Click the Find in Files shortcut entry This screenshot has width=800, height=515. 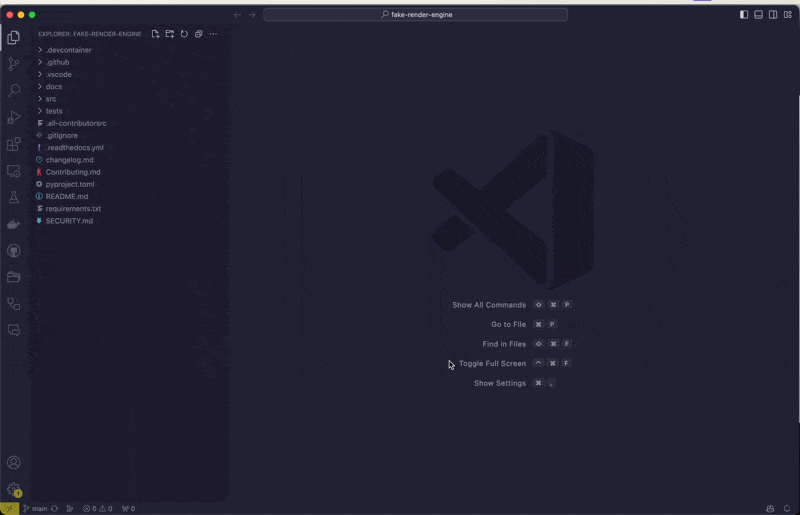[527, 344]
